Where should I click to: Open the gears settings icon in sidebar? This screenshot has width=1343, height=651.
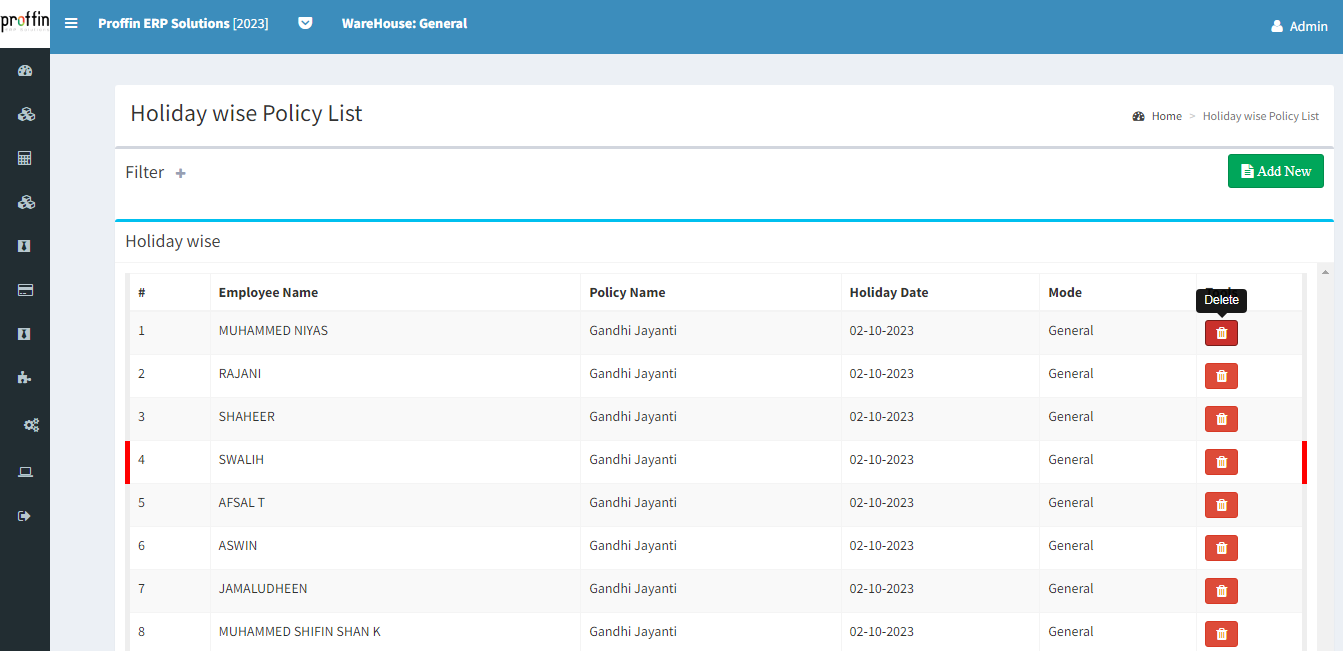point(32,425)
